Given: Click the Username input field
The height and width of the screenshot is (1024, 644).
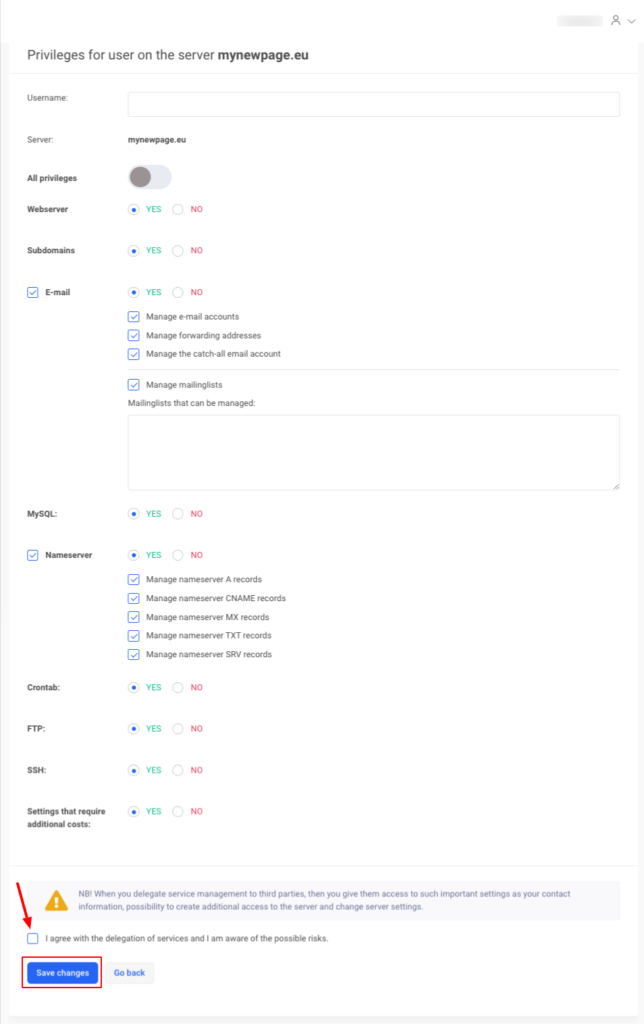Looking at the screenshot, I should [373, 104].
